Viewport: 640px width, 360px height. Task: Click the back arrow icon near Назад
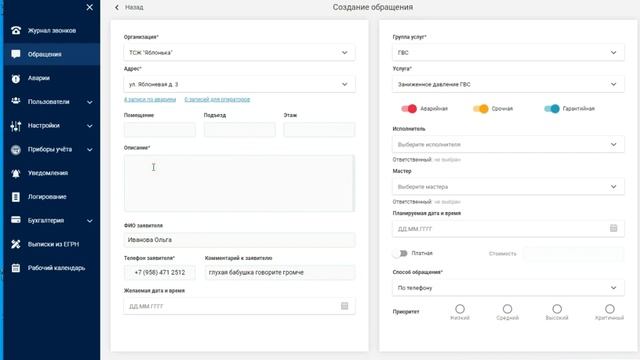[117, 7]
